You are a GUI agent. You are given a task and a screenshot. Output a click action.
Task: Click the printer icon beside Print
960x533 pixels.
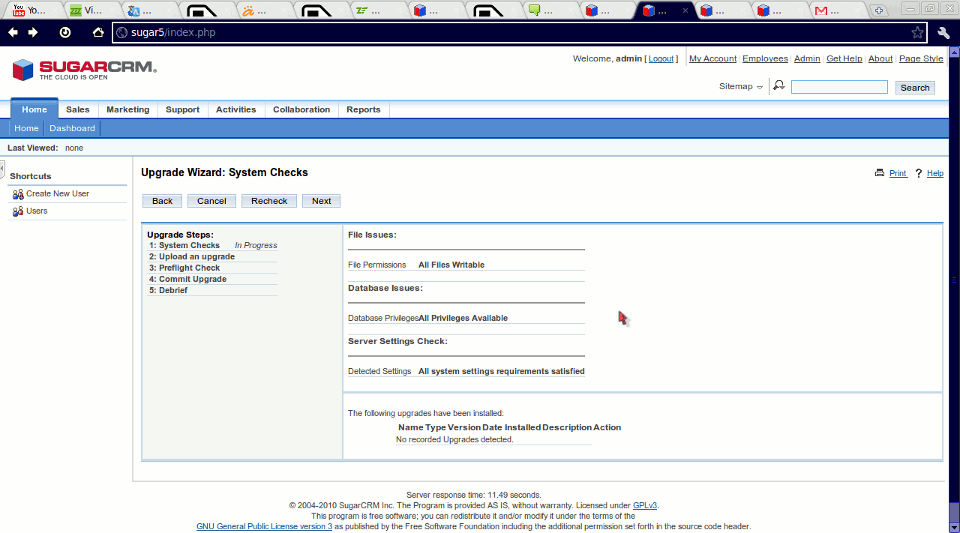(x=880, y=173)
